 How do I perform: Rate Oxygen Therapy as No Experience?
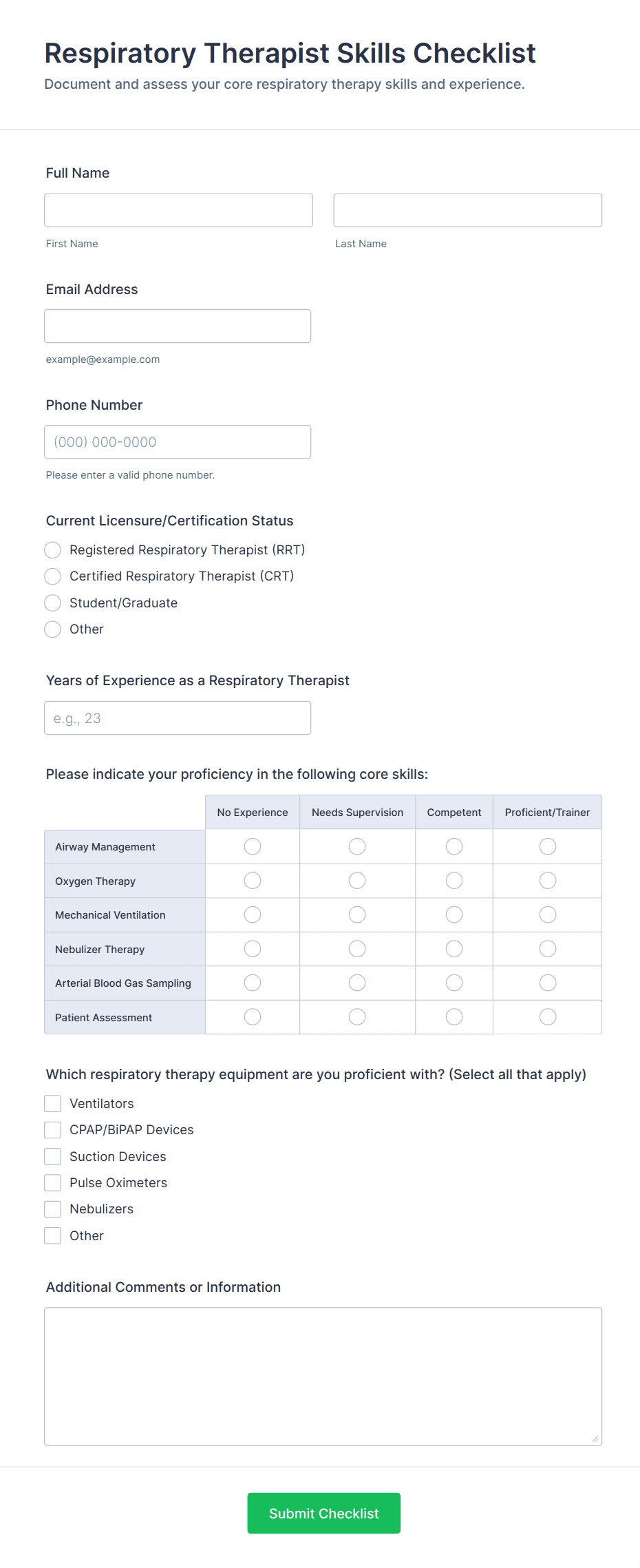coord(252,880)
